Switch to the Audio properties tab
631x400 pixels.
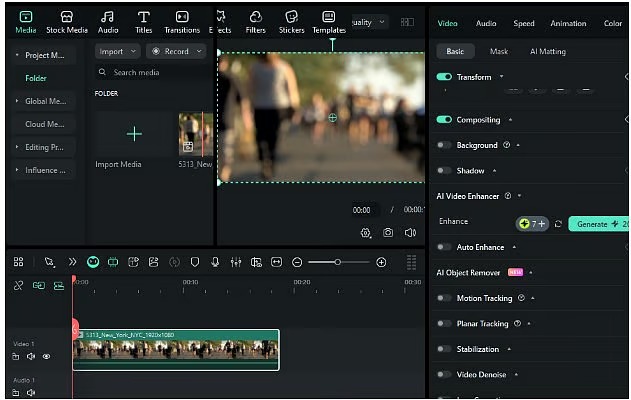point(486,23)
